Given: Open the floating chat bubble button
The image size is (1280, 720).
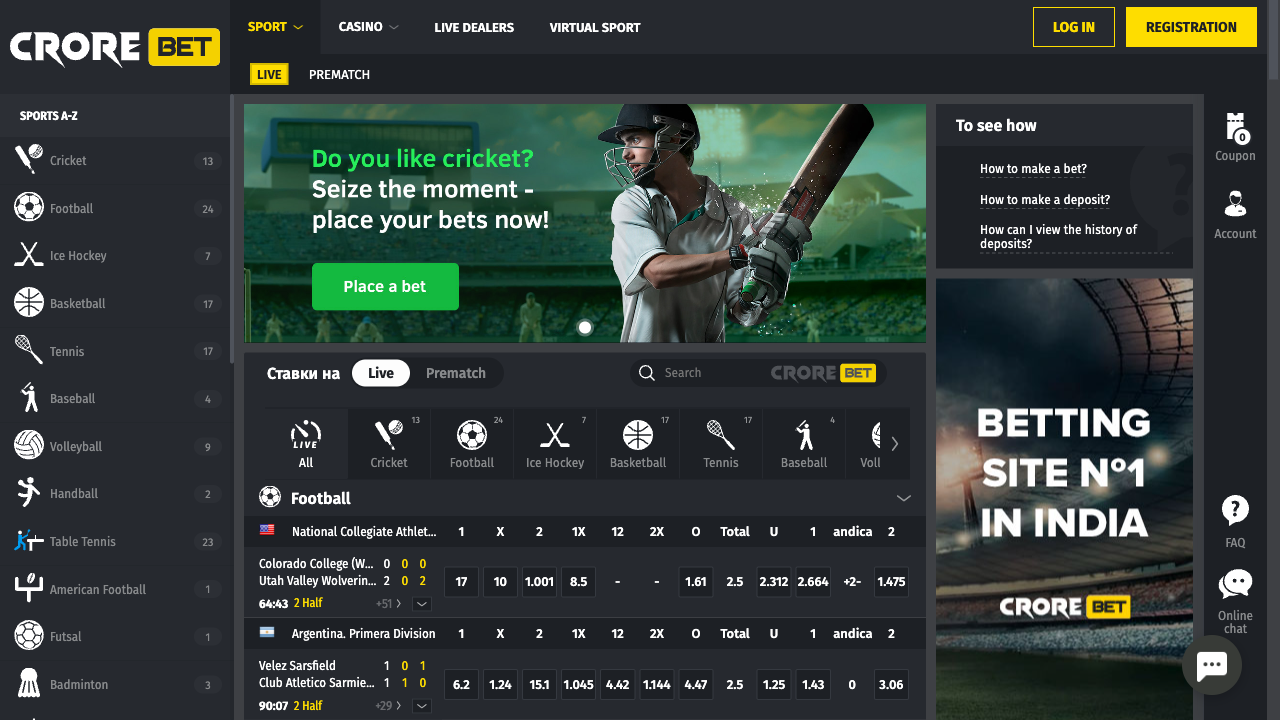Looking at the screenshot, I should point(1212,665).
